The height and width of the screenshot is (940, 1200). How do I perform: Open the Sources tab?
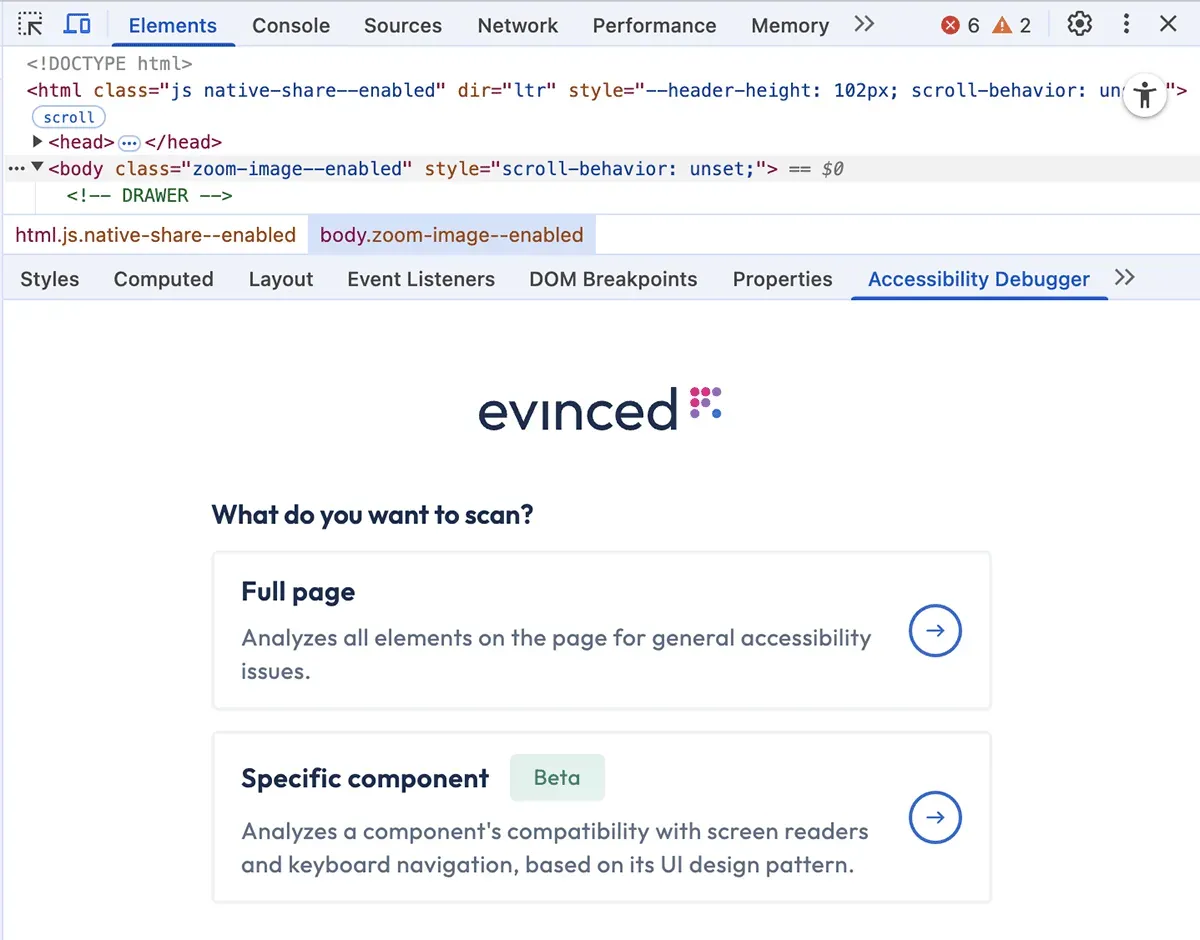pyautogui.click(x=403, y=25)
